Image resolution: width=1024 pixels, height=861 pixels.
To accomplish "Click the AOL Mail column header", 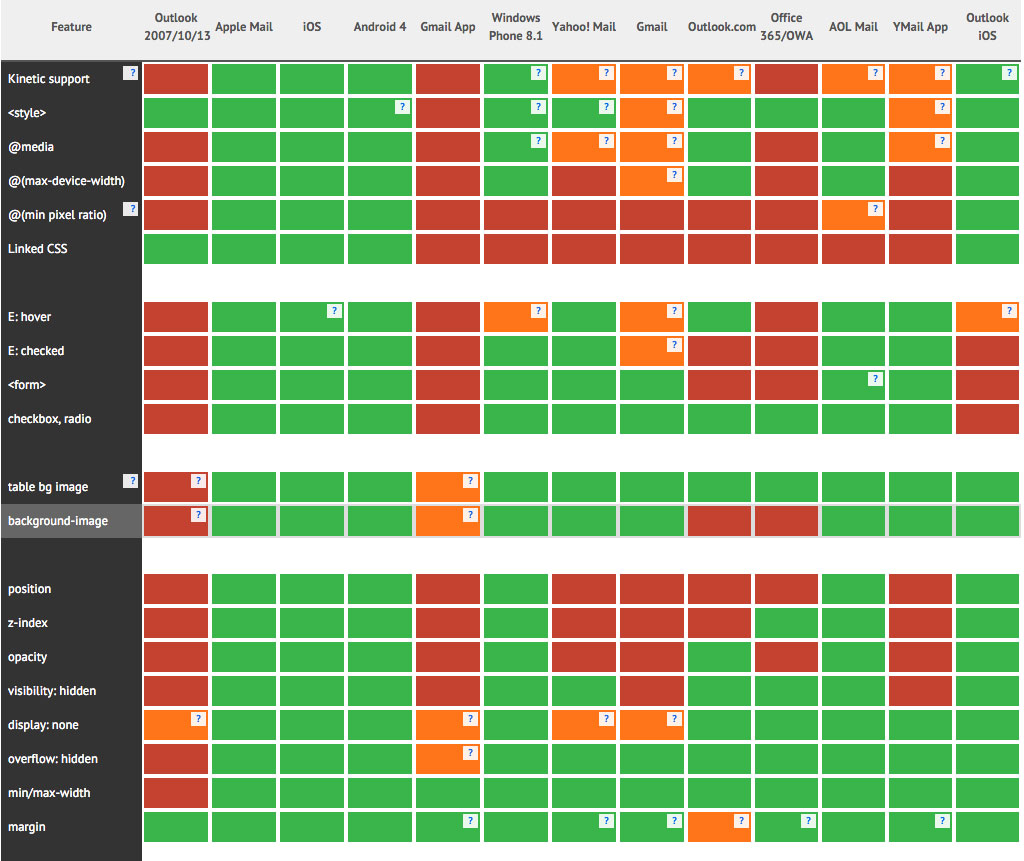I will point(854,27).
